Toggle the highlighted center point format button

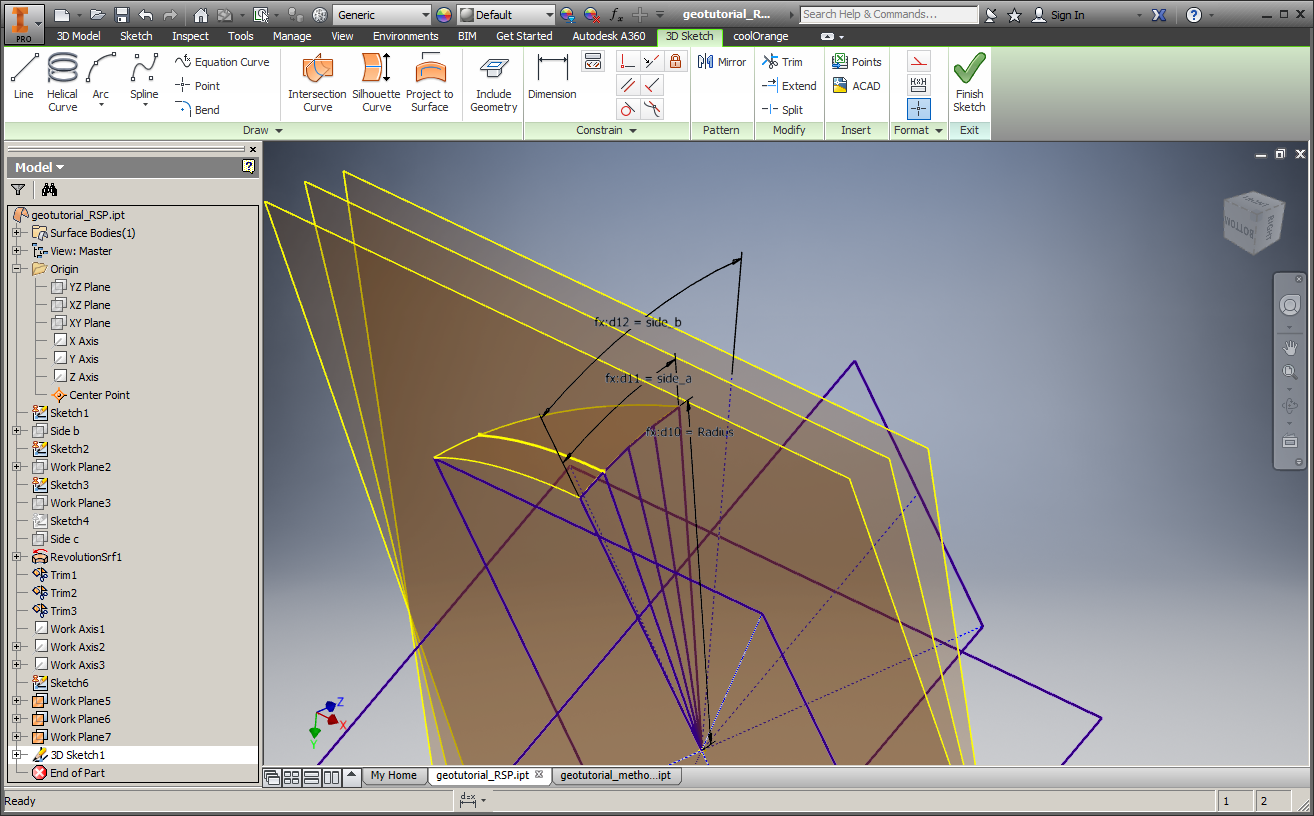[x=919, y=109]
